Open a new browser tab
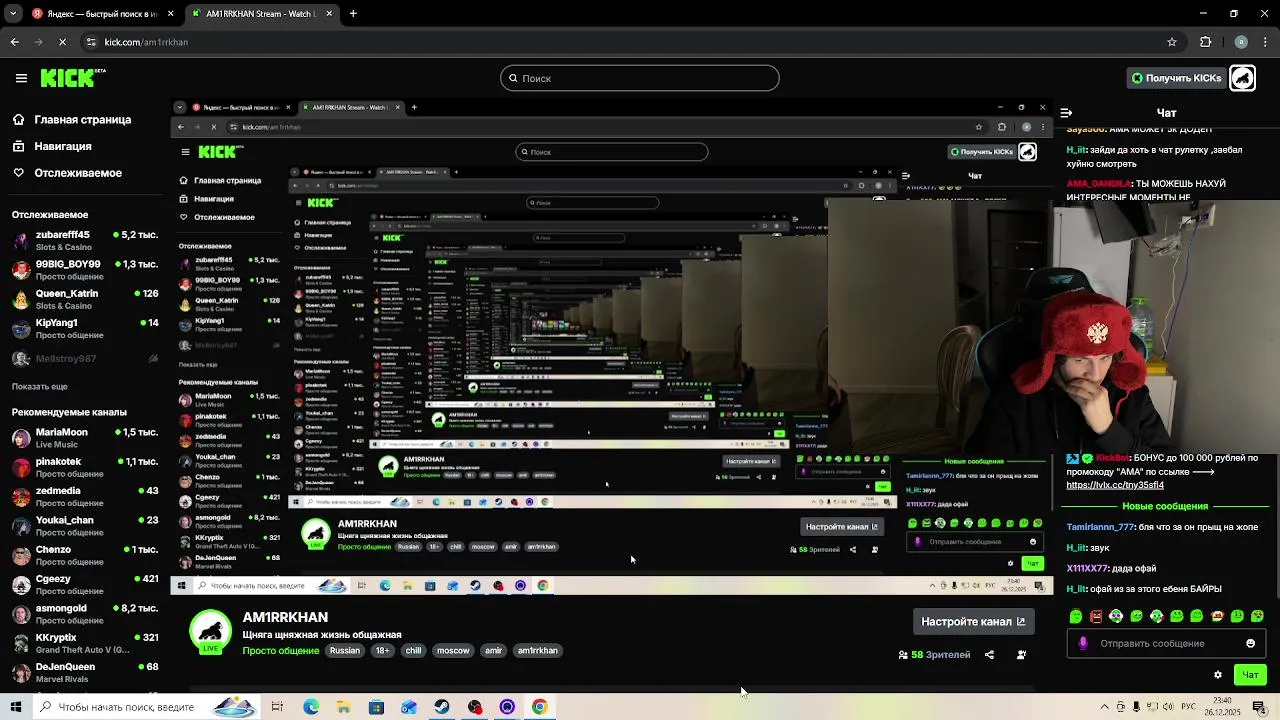 click(x=353, y=14)
